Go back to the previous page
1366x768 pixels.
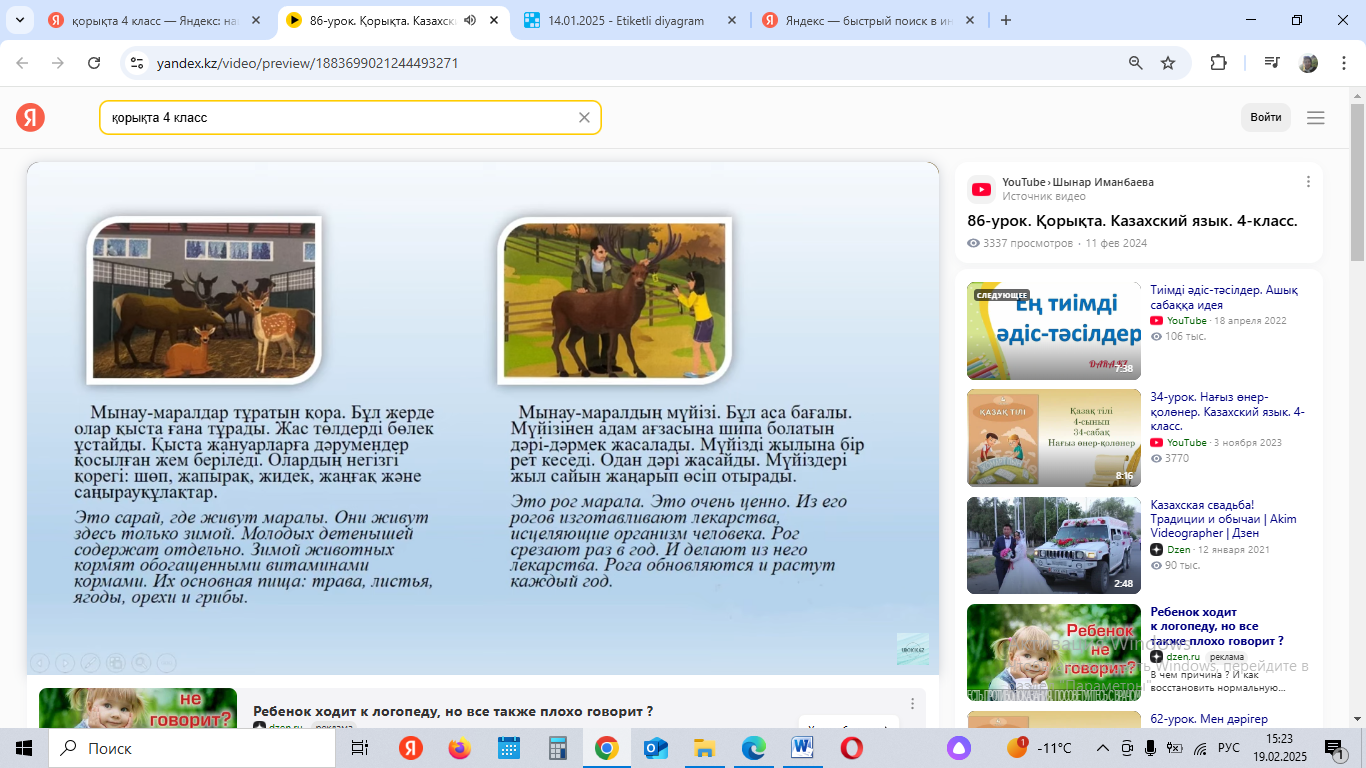pos(23,63)
